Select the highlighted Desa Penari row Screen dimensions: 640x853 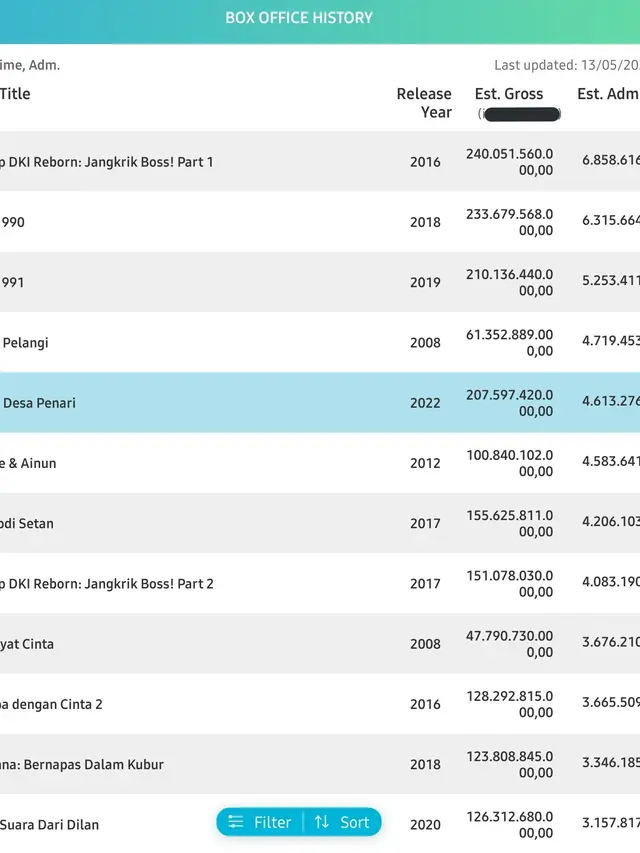click(x=320, y=403)
